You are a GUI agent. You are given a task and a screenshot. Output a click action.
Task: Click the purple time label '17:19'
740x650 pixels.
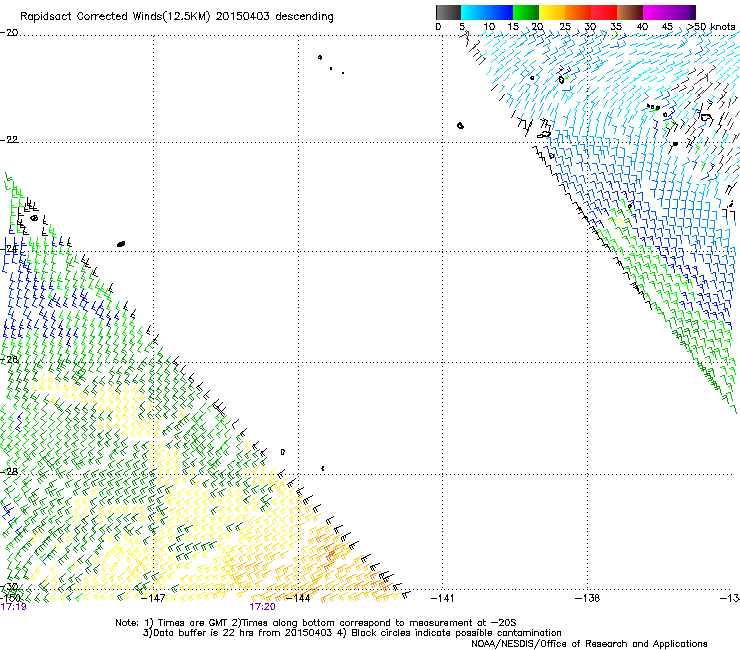point(14,607)
